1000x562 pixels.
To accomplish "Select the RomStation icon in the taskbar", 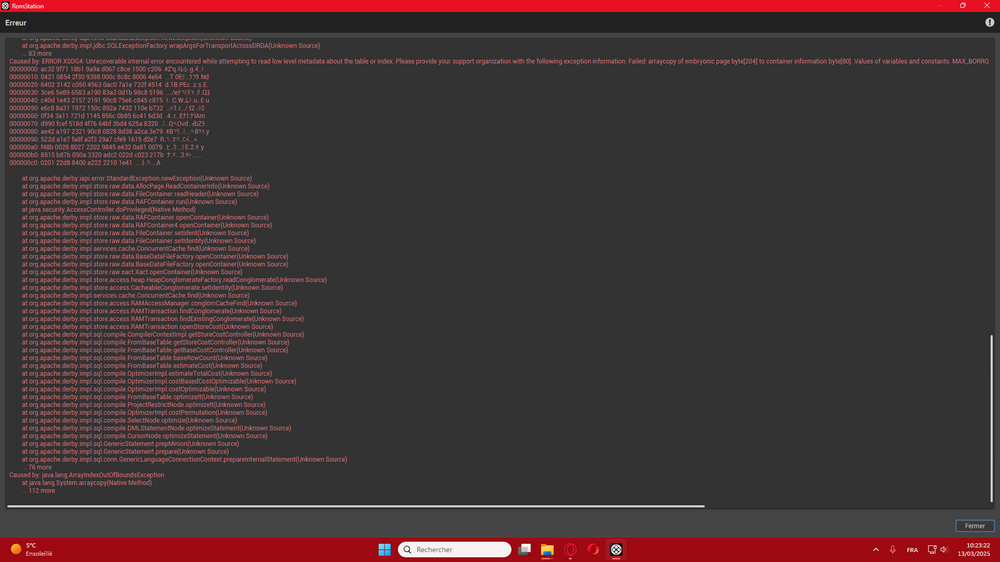I will (x=617, y=549).
